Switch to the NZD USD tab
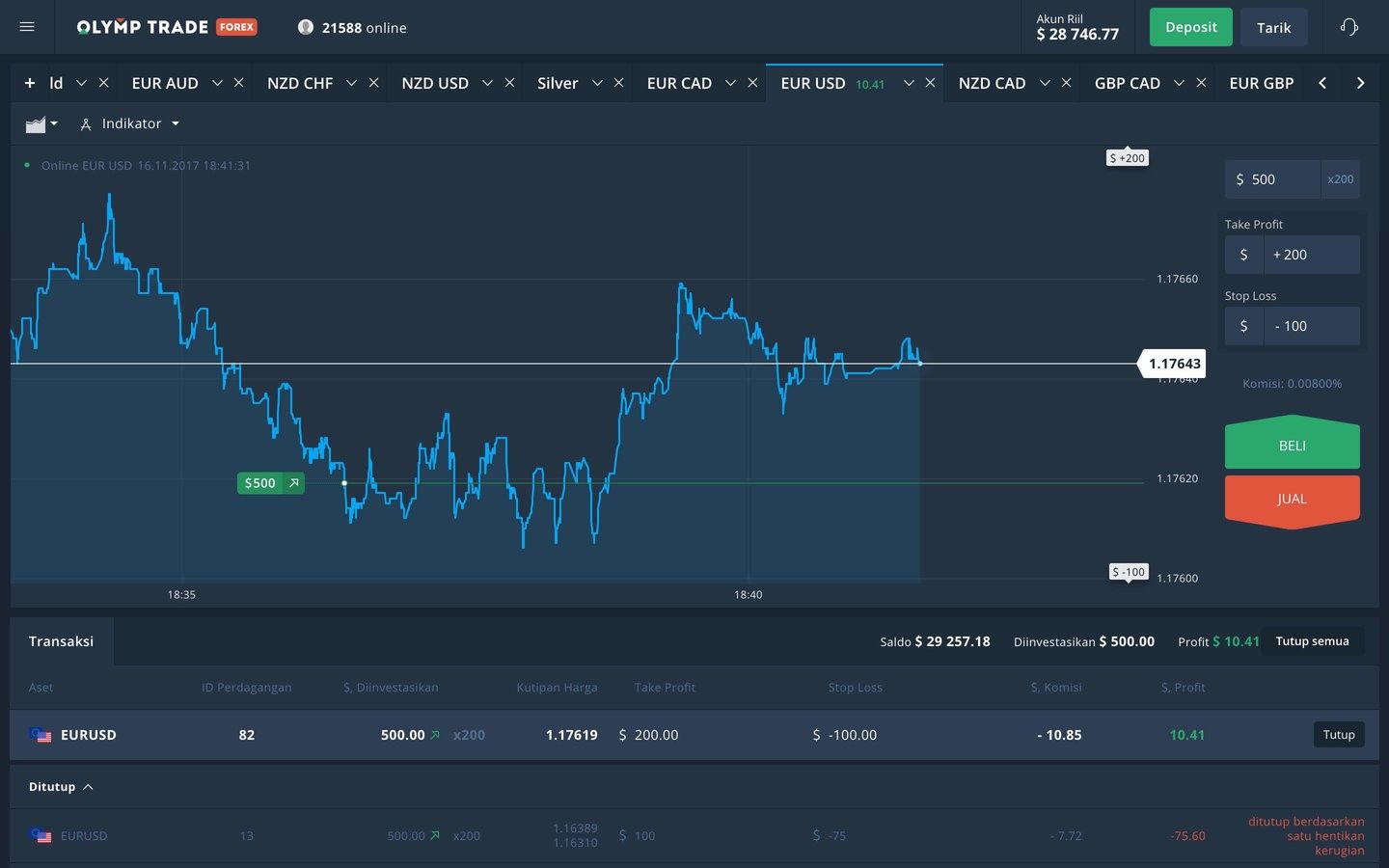This screenshot has width=1389, height=868. click(x=434, y=83)
